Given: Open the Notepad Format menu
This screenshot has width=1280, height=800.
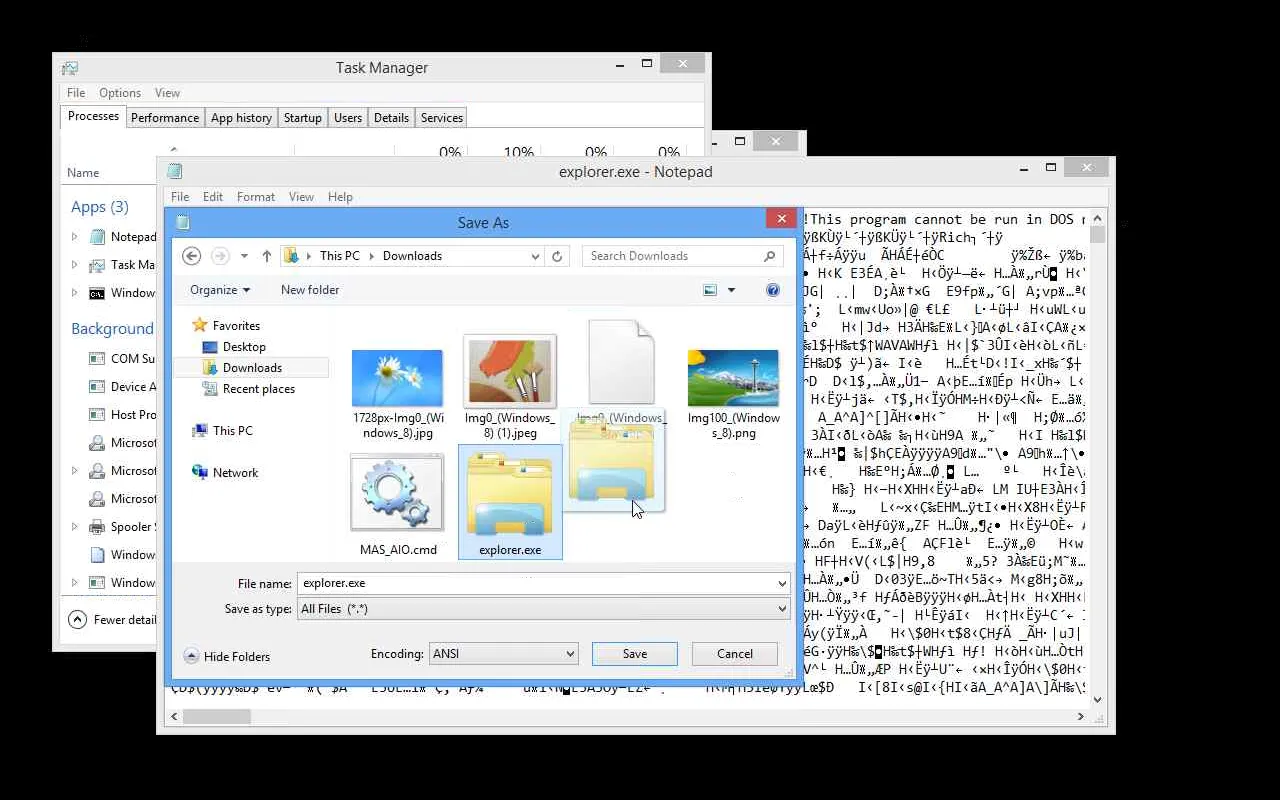Looking at the screenshot, I should pyautogui.click(x=256, y=197).
